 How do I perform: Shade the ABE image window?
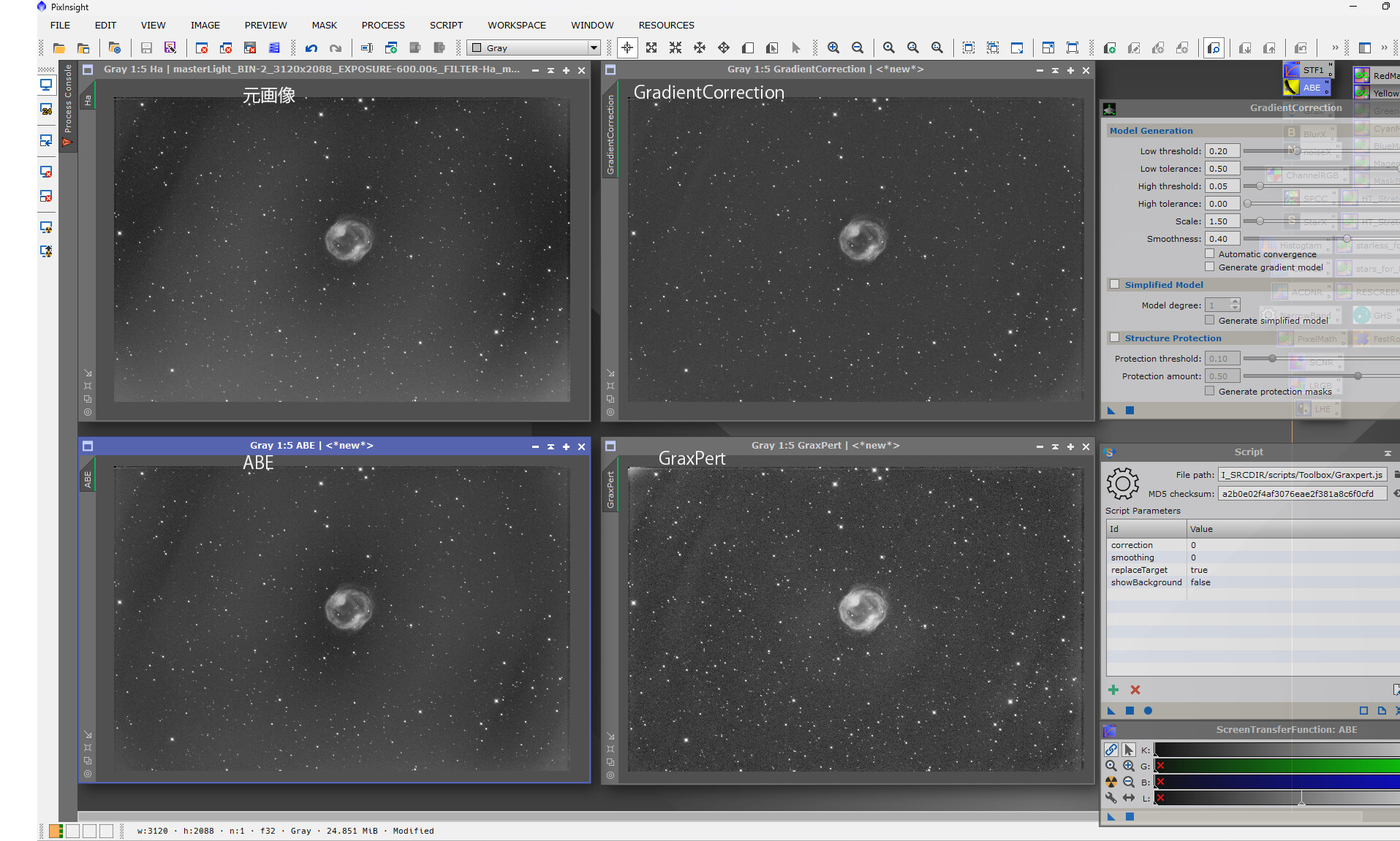550,446
